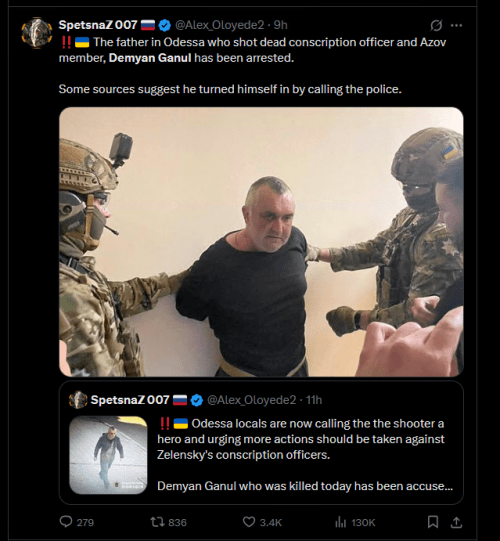The height and width of the screenshot is (541, 500).
Task: Click the Grok explain icon at top right
Action: tap(436, 25)
